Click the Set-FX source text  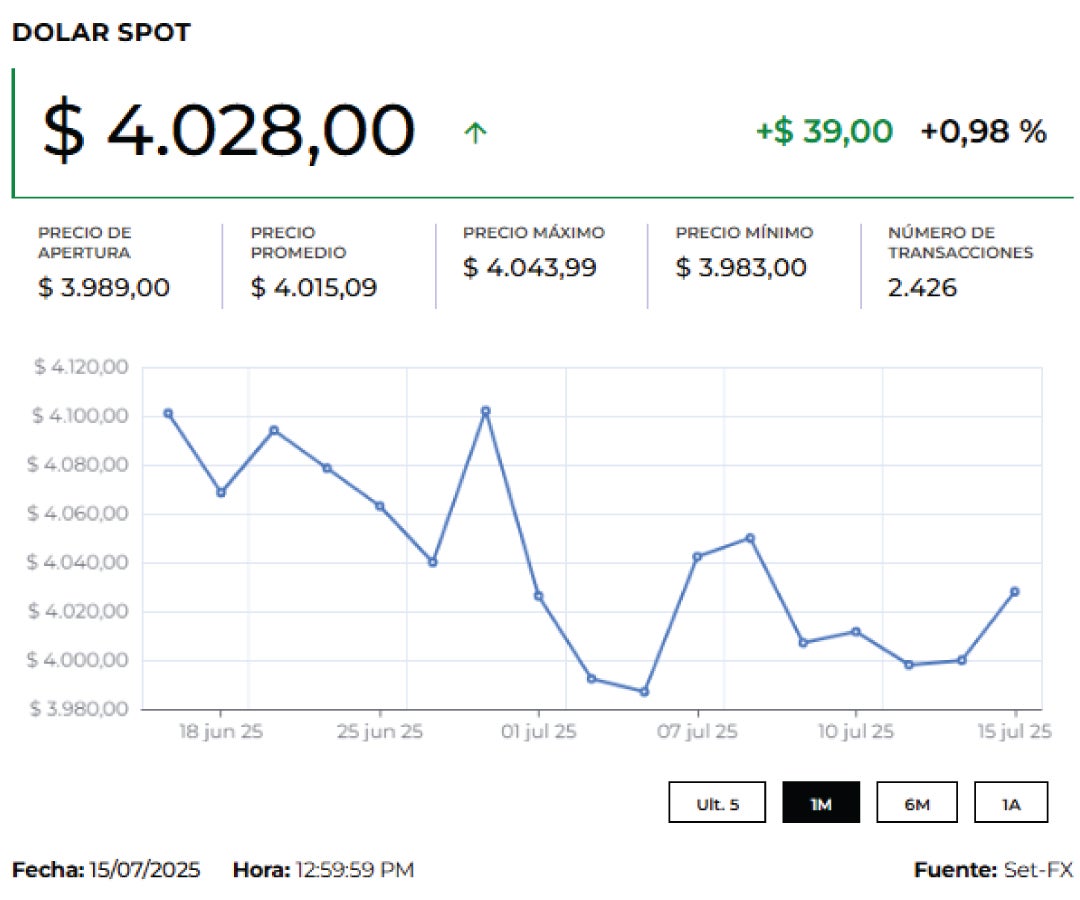click(x=1038, y=870)
